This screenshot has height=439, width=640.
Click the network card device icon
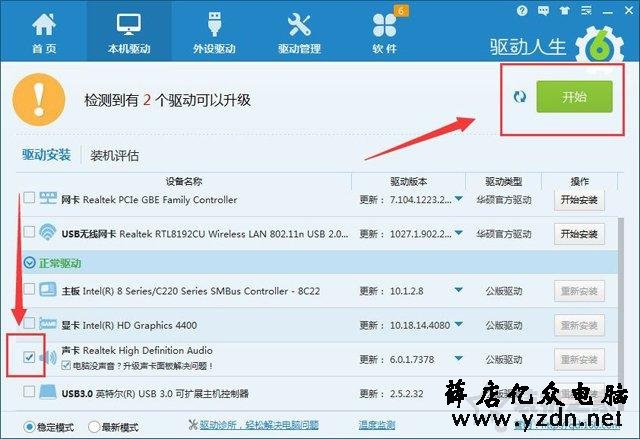[x=48, y=198]
